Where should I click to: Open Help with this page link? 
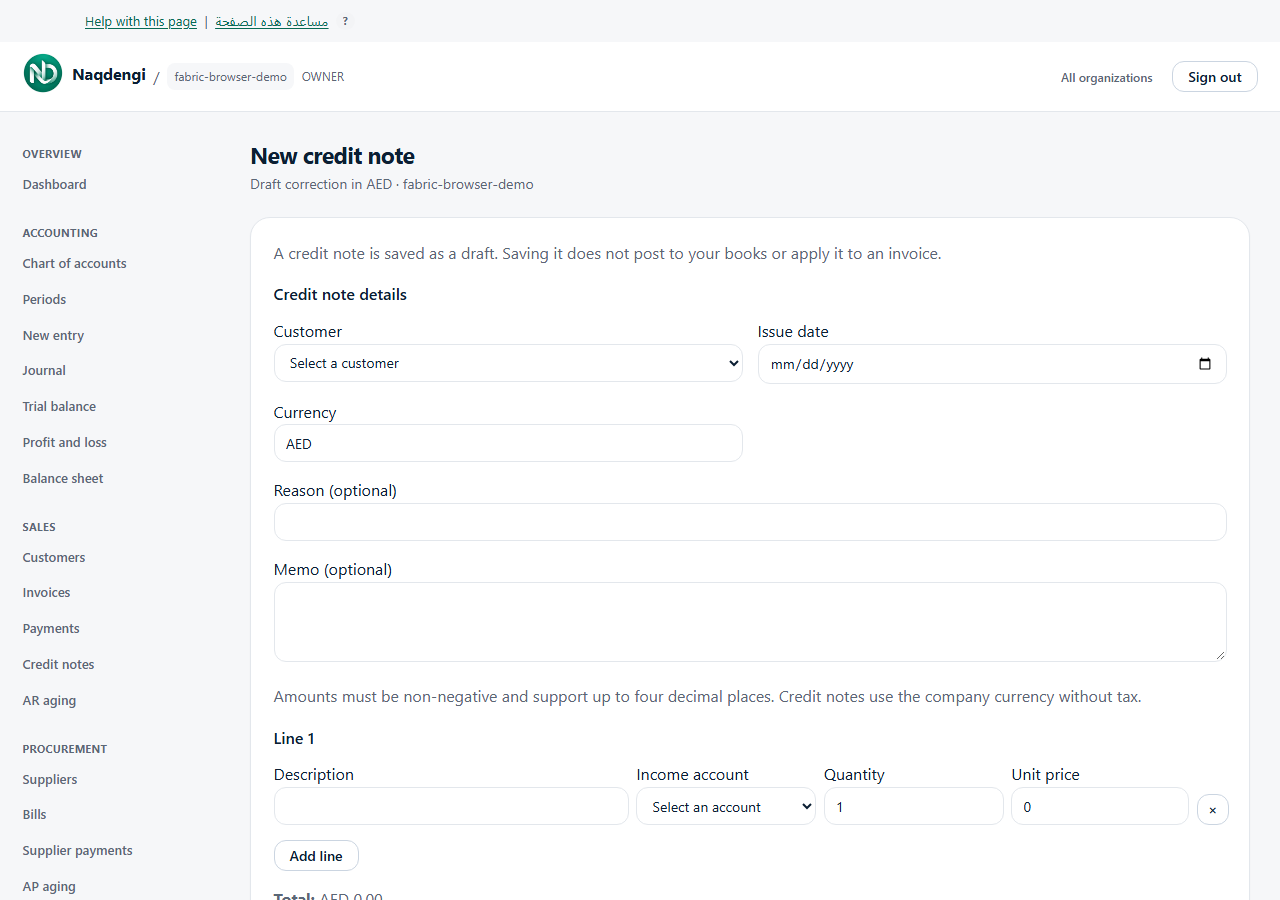pyautogui.click(x=141, y=22)
